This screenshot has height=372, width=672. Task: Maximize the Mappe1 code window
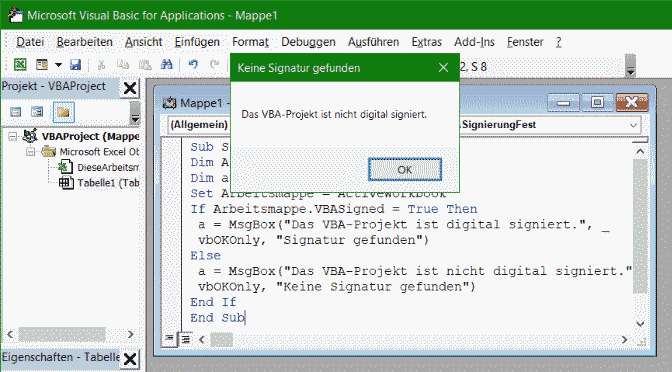[597, 103]
